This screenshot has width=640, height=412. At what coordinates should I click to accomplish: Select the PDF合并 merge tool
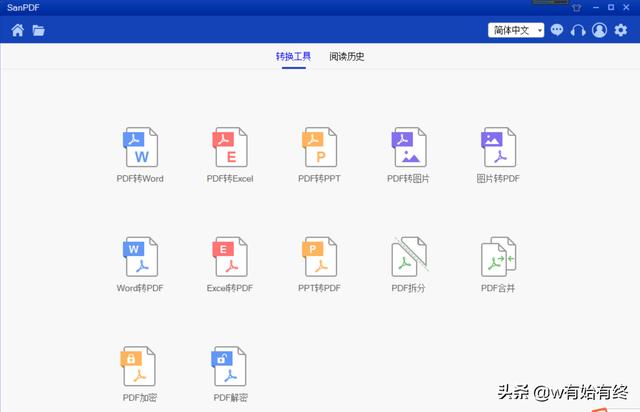[x=498, y=258]
